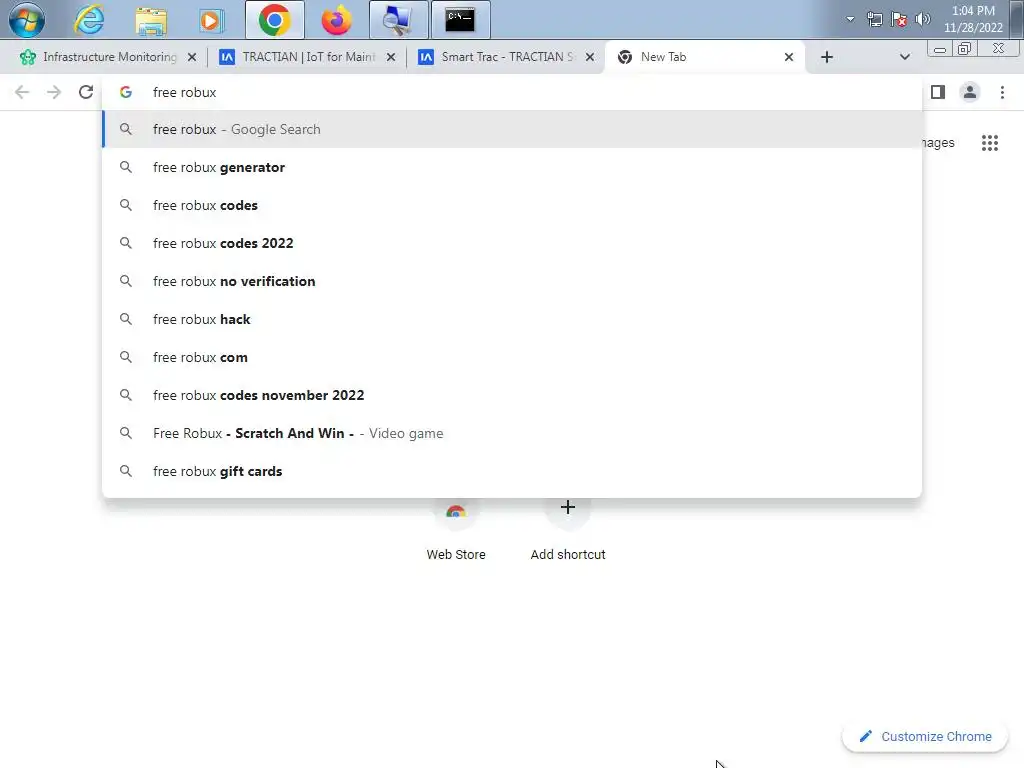The image size is (1024, 768).
Task: Focus the address bar containing free robux
Action: click(x=511, y=92)
